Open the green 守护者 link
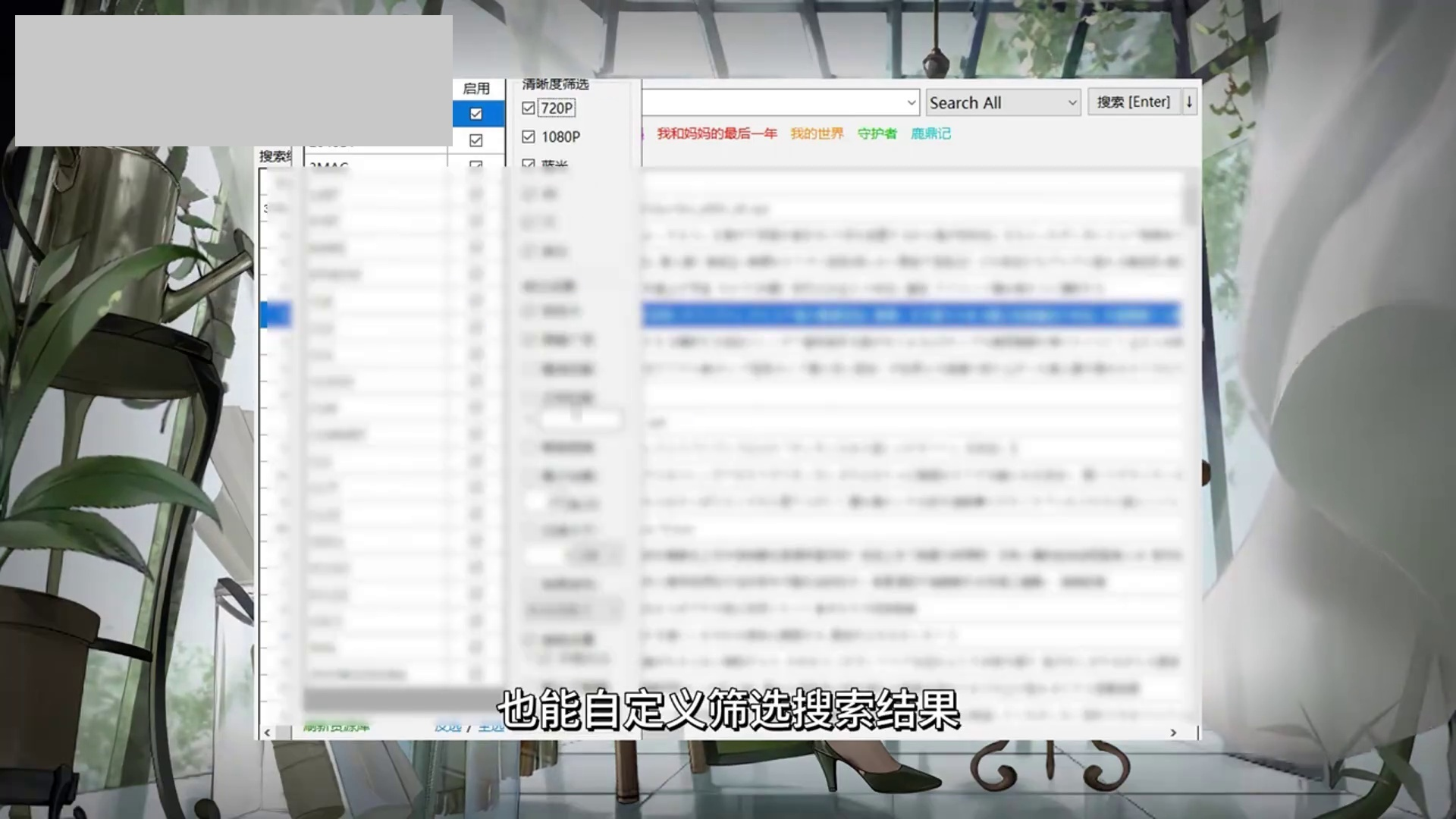Image resolution: width=1456 pixels, height=819 pixels. click(x=877, y=134)
